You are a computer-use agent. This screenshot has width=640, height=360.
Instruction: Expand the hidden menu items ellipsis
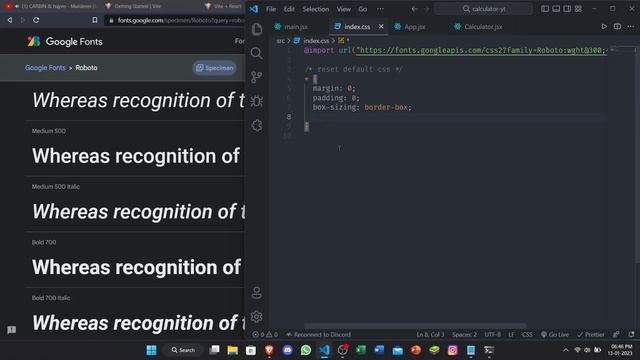[380, 9]
